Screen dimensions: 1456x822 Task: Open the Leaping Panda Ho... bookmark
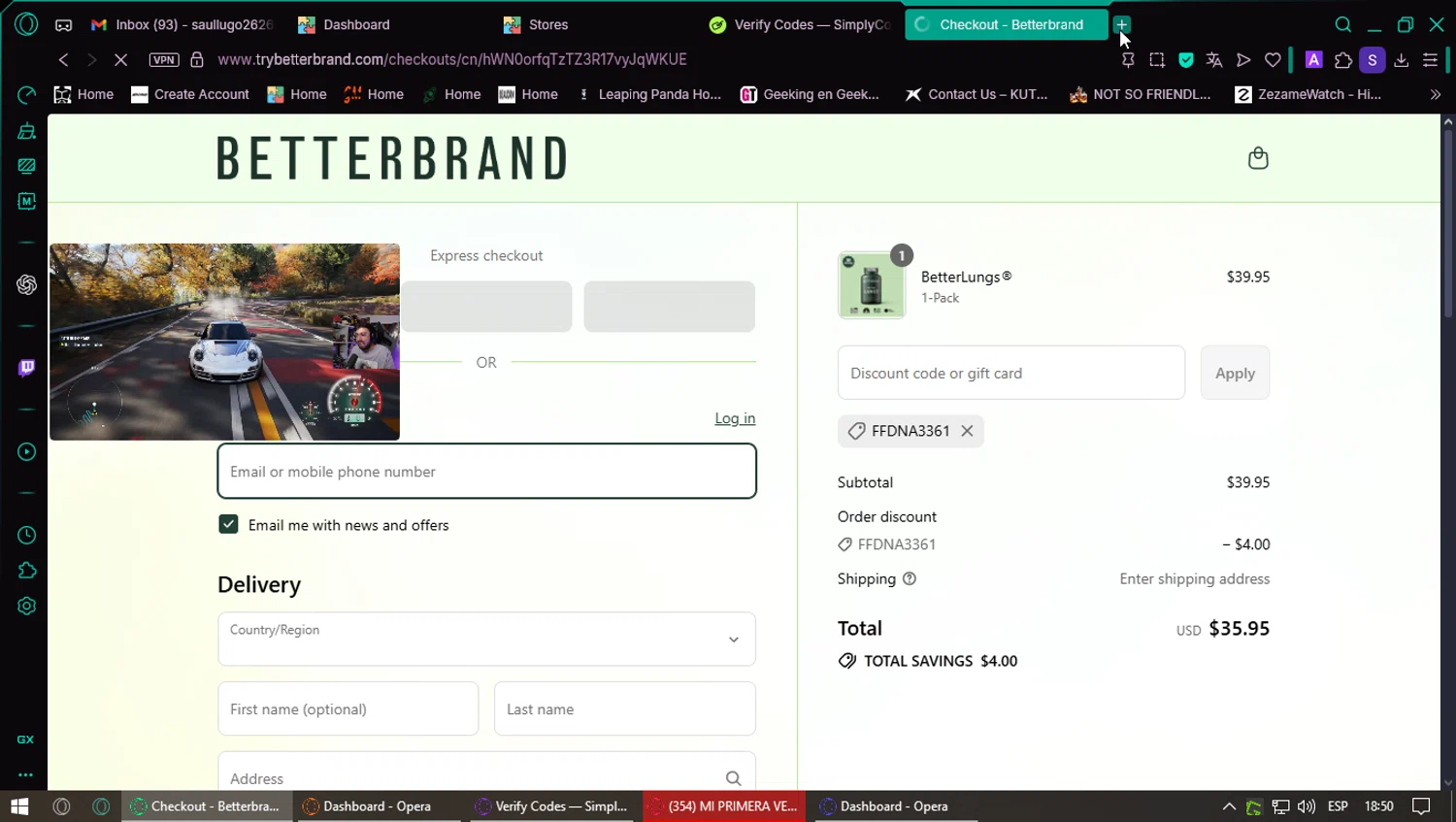[650, 94]
